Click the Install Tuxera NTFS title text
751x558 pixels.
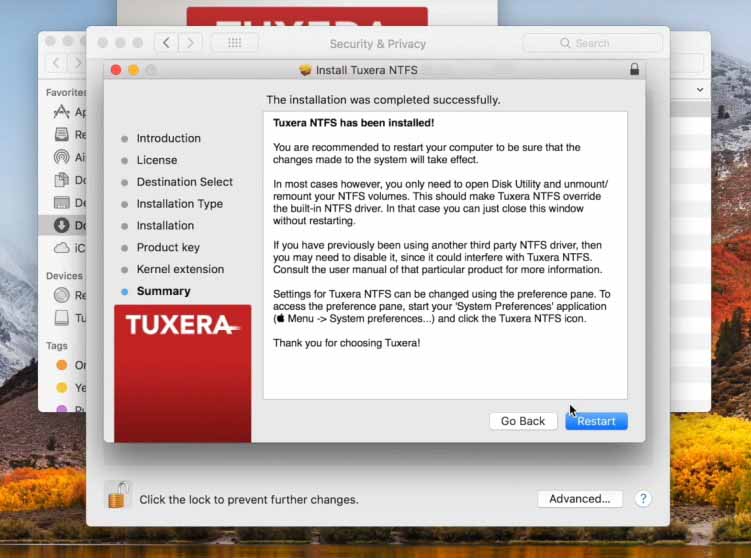coord(366,70)
